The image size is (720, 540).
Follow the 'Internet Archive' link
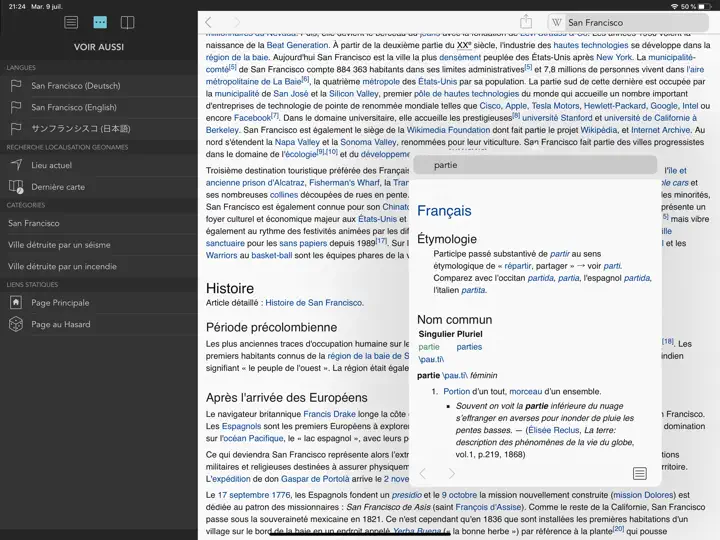[x=660, y=130]
